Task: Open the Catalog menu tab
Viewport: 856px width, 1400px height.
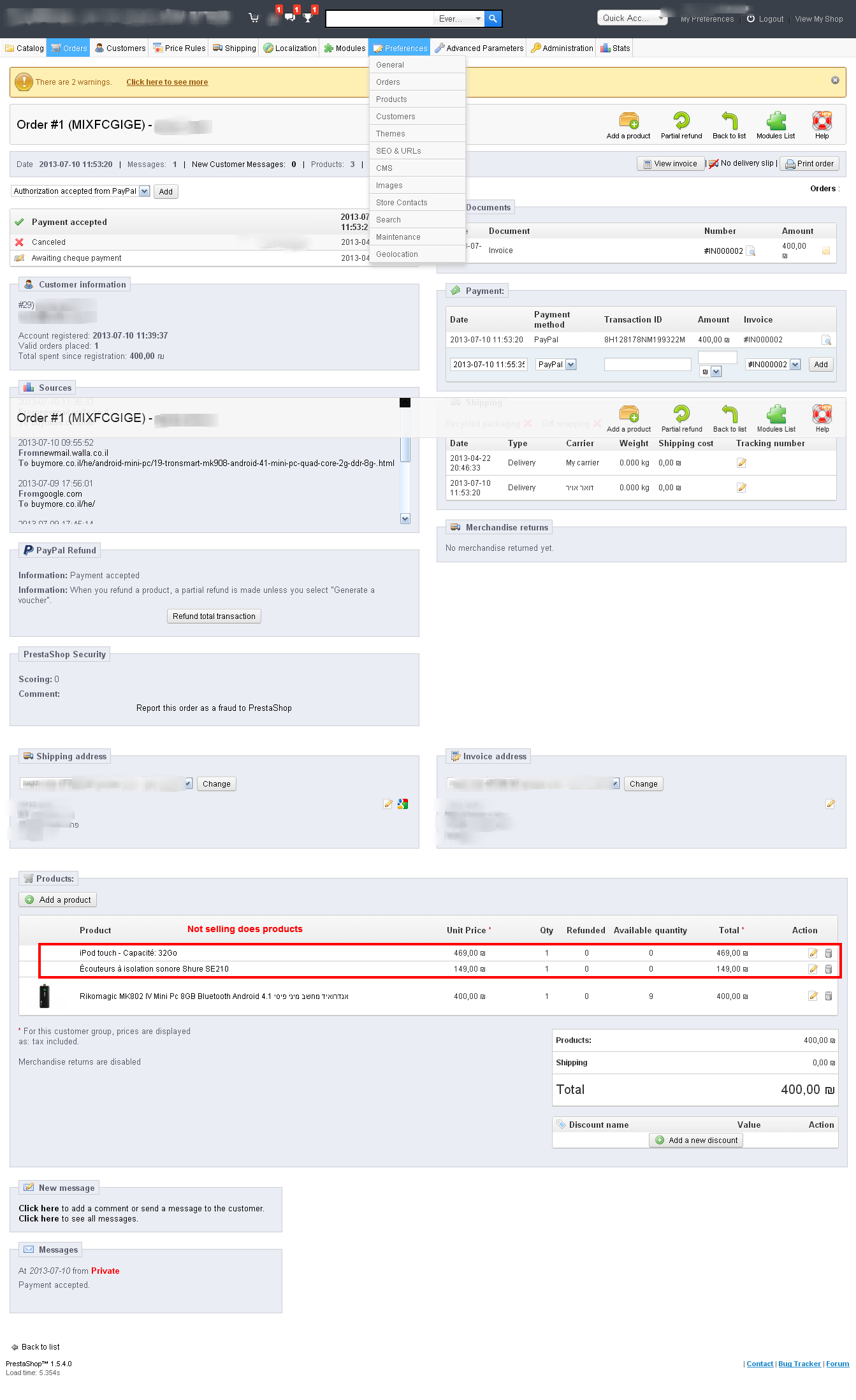Action: click(24, 48)
